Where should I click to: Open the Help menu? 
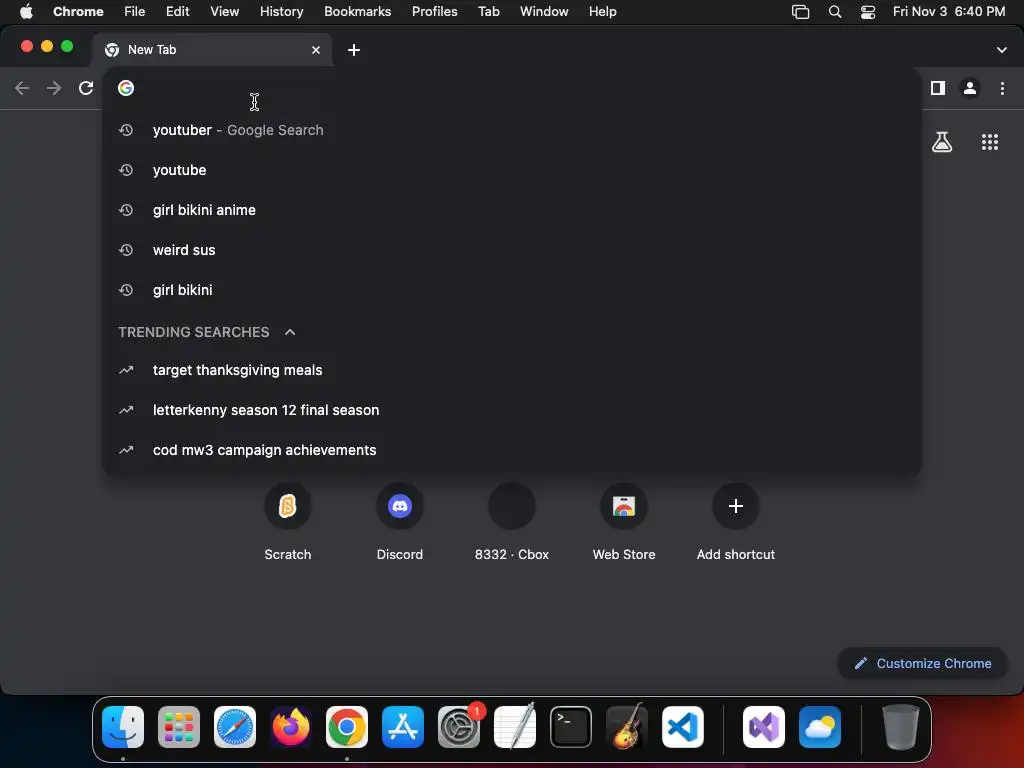[x=602, y=12]
